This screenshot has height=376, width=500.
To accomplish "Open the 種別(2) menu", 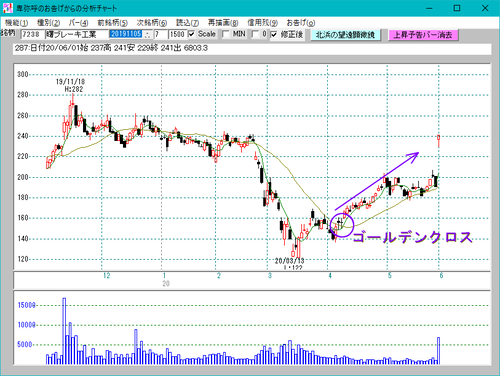I will click(48, 23).
